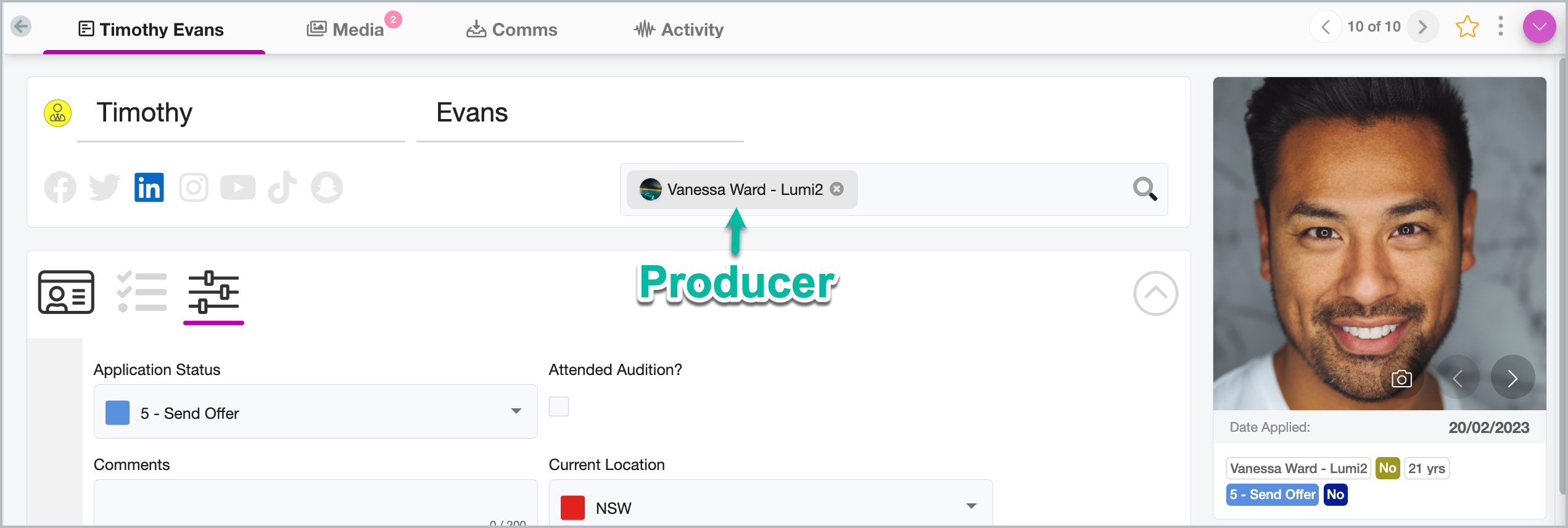This screenshot has width=1568, height=528.
Task: Click the search magnifier in producer field
Action: pyautogui.click(x=1145, y=189)
